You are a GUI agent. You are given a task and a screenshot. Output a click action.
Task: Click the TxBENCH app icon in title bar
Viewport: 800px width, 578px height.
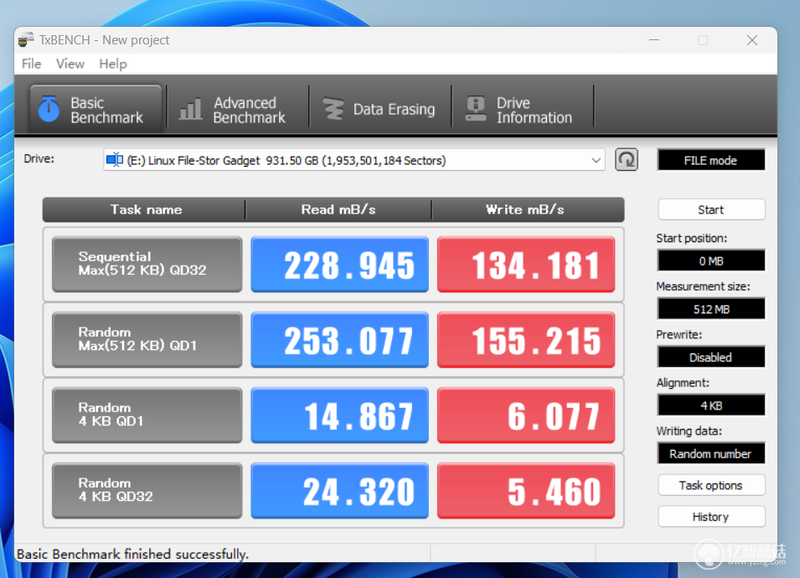(x=26, y=40)
